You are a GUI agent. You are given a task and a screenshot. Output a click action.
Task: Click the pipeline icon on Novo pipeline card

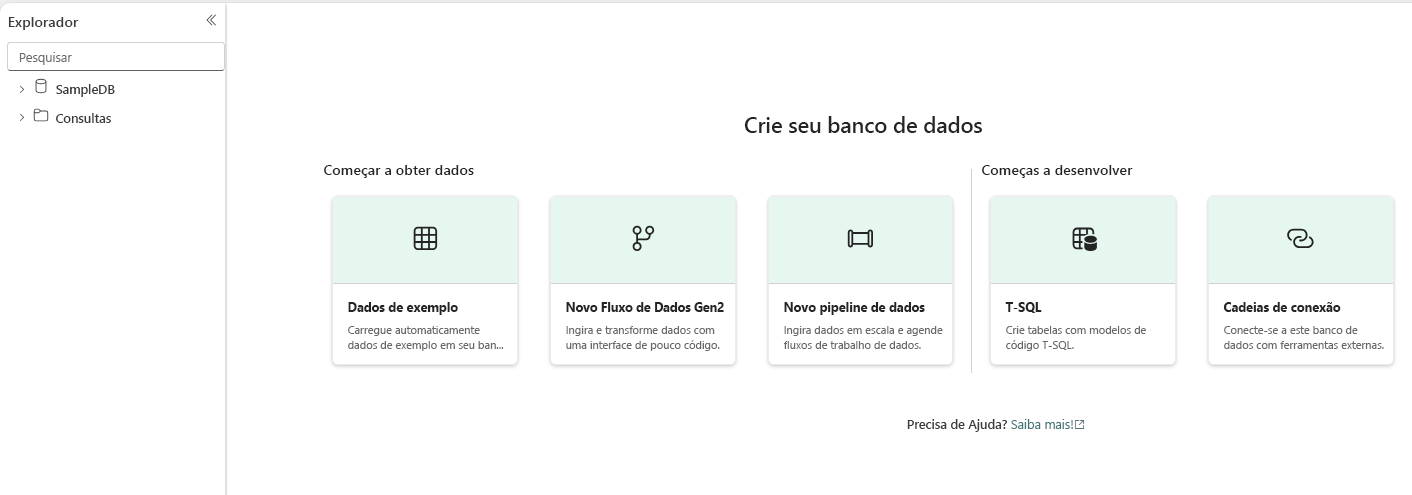coord(860,238)
